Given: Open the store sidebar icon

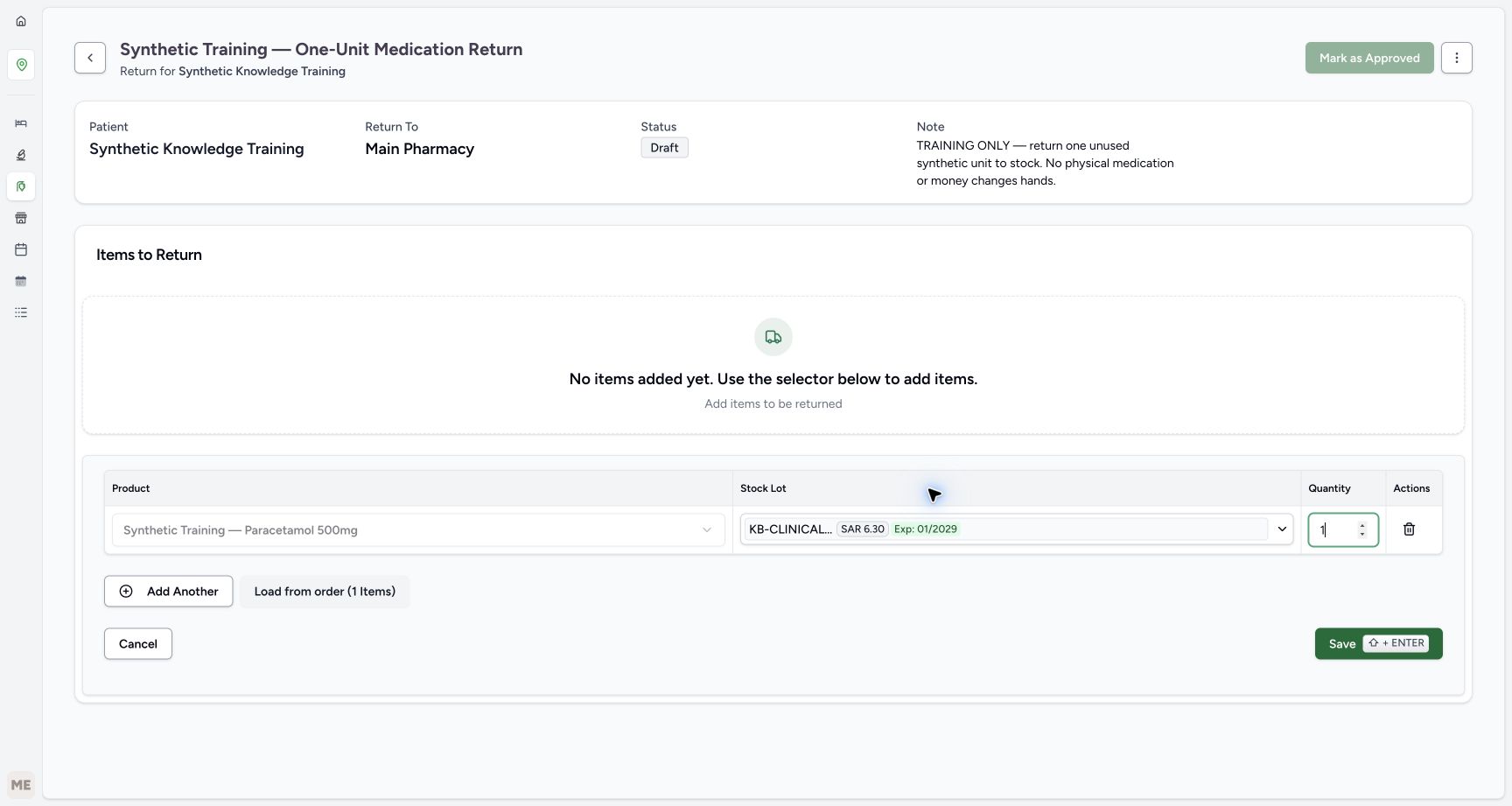Looking at the screenshot, I should pos(21,218).
